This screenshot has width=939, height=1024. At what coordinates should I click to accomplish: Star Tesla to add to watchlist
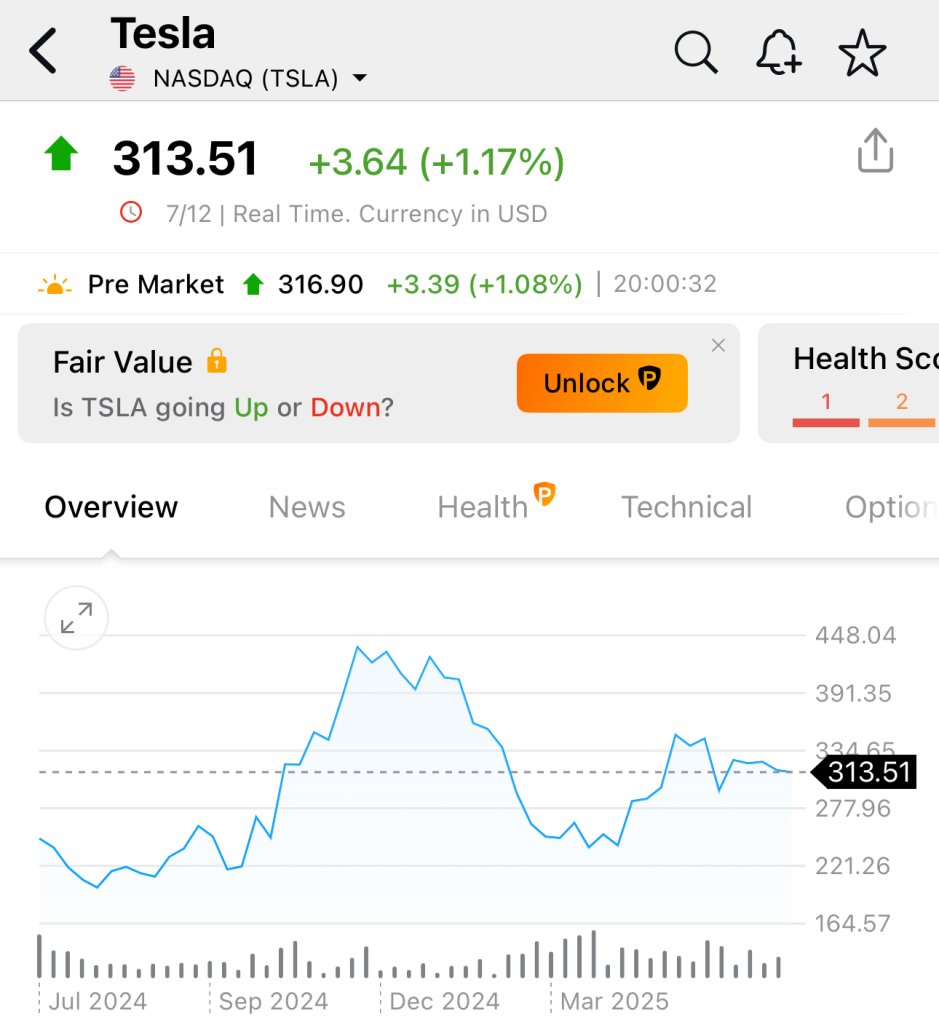(x=862, y=52)
